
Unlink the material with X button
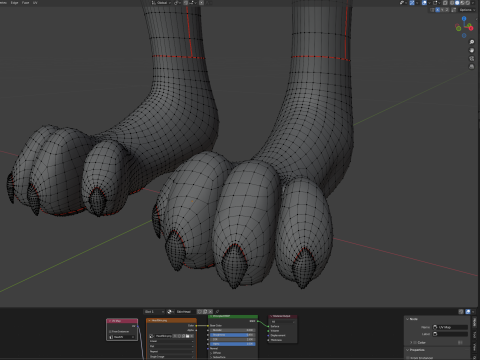tap(210, 312)
